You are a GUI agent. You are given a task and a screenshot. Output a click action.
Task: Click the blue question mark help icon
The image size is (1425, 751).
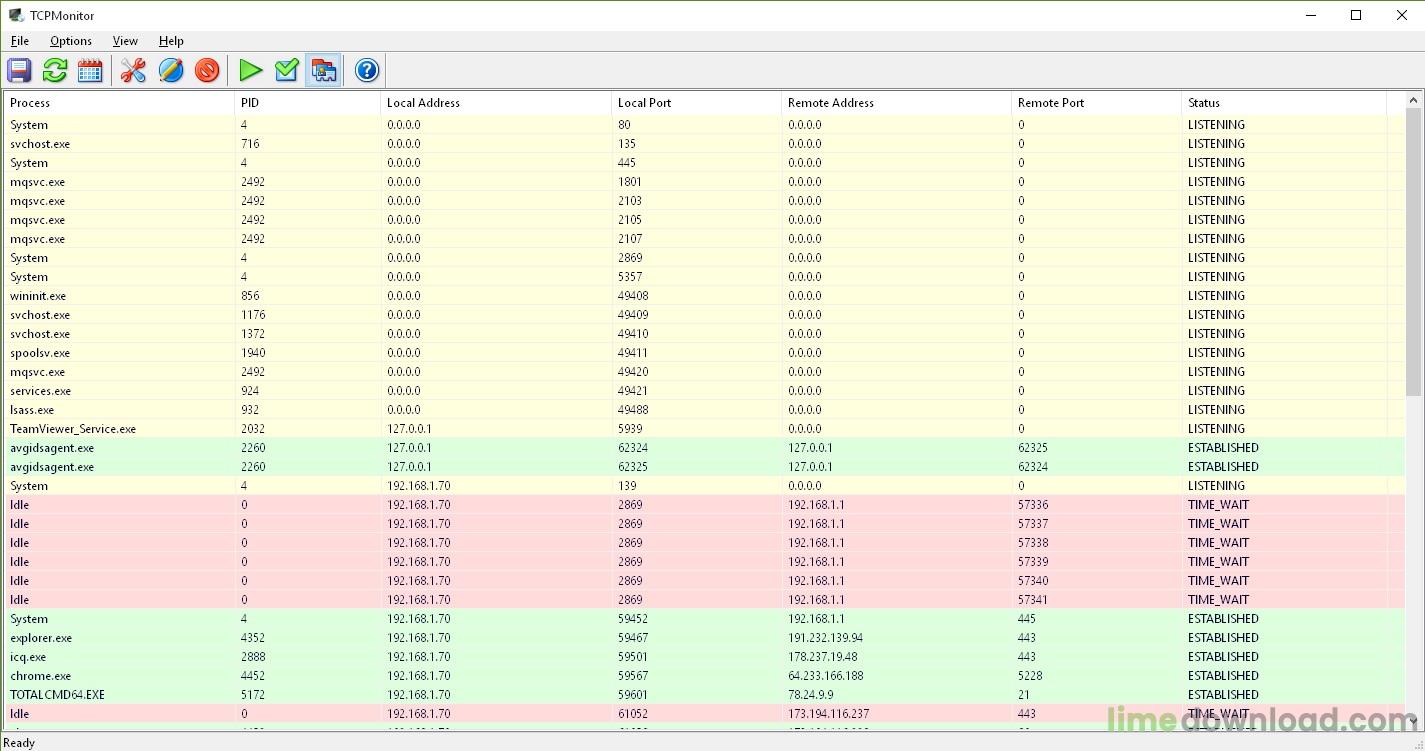click(367, 70)
